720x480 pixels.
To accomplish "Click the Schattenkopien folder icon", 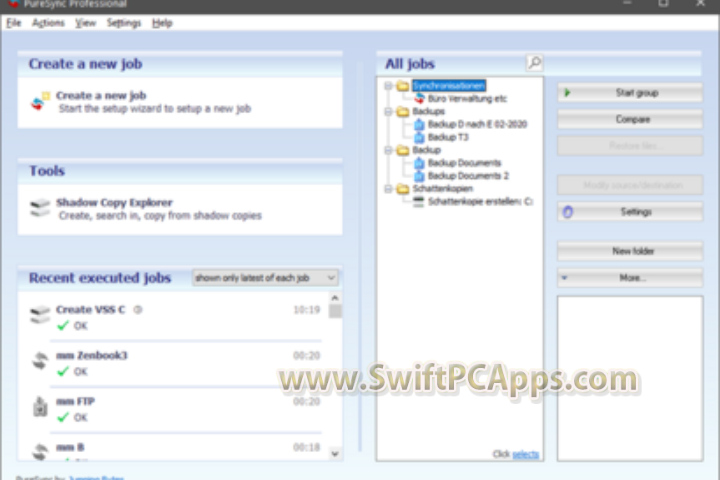I will coord(403,188).
